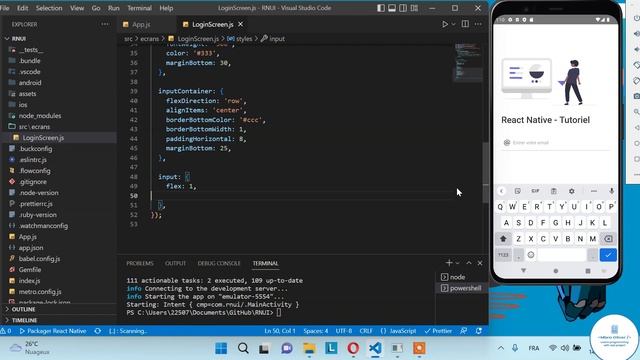Screen dimensions: 640x360
Task: Switch to the DEBUG CONSOLE panel tab
Action: pyautogui.click(x=219, y=264)
